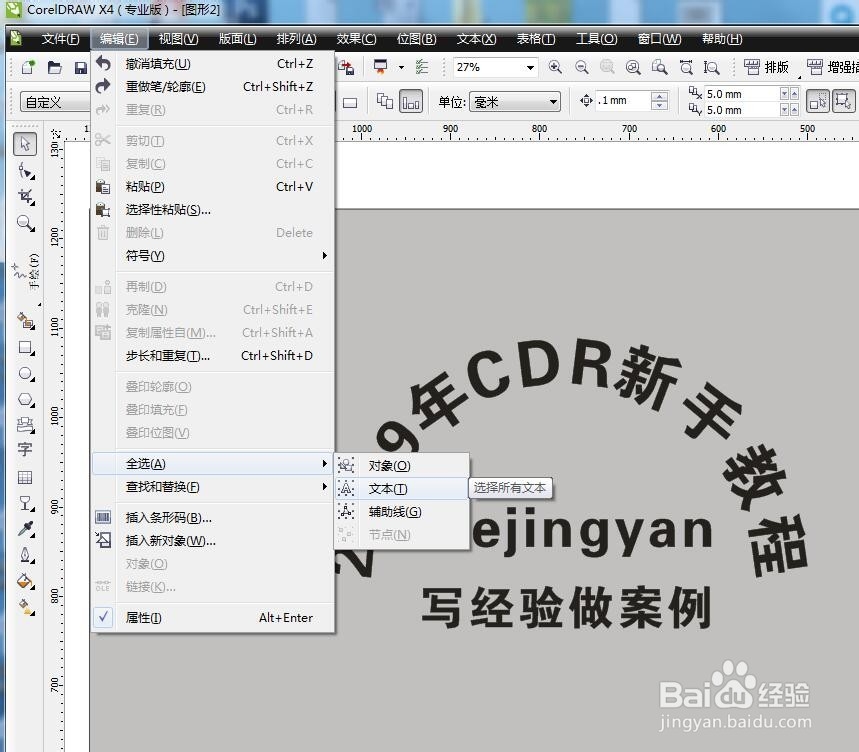The image size is (859, 752).
Task: Choose 粘贴(P) menu entry
Action: [214, 187]
